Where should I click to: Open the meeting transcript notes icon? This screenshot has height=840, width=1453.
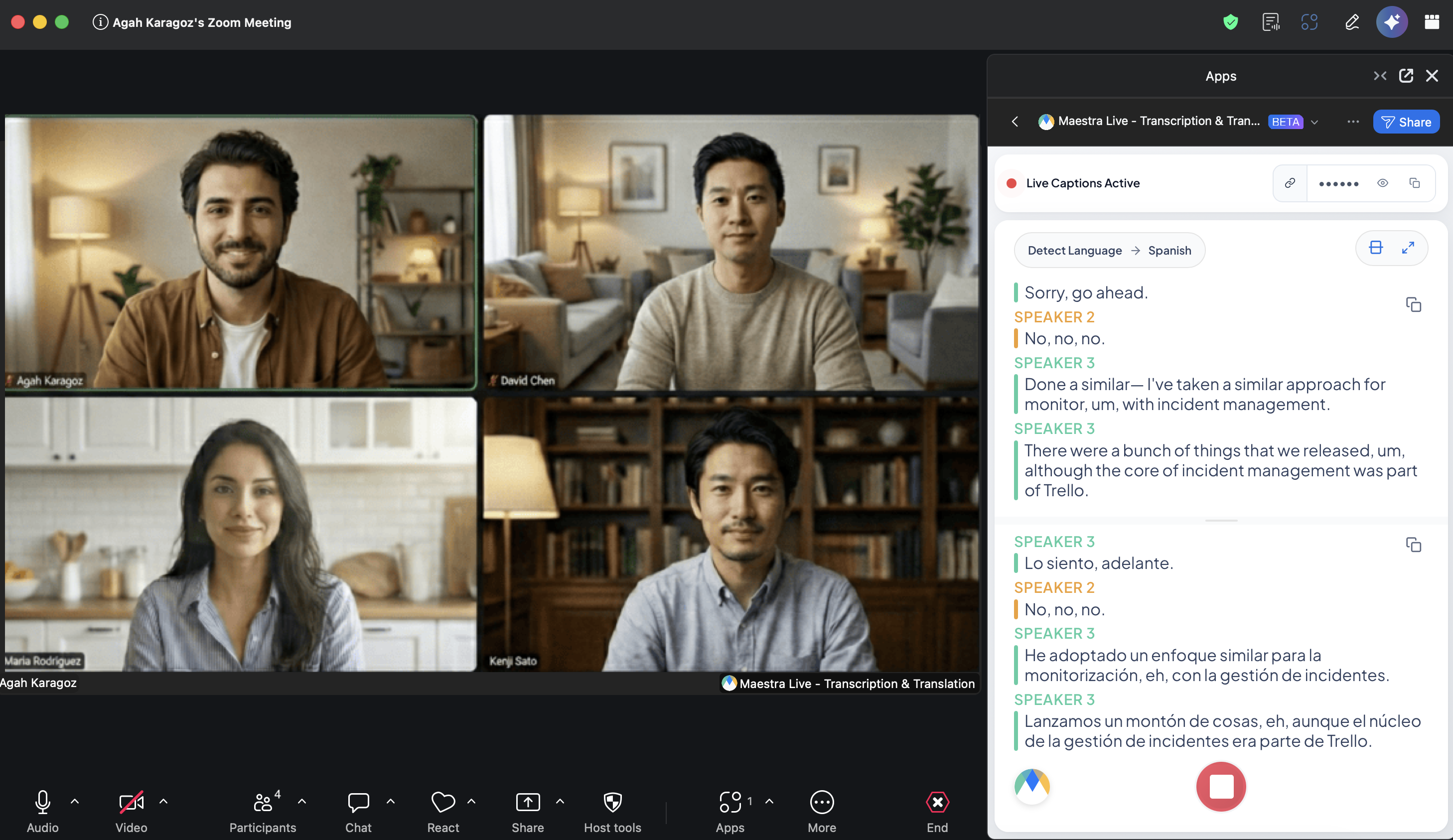(x=1270, y=22)
